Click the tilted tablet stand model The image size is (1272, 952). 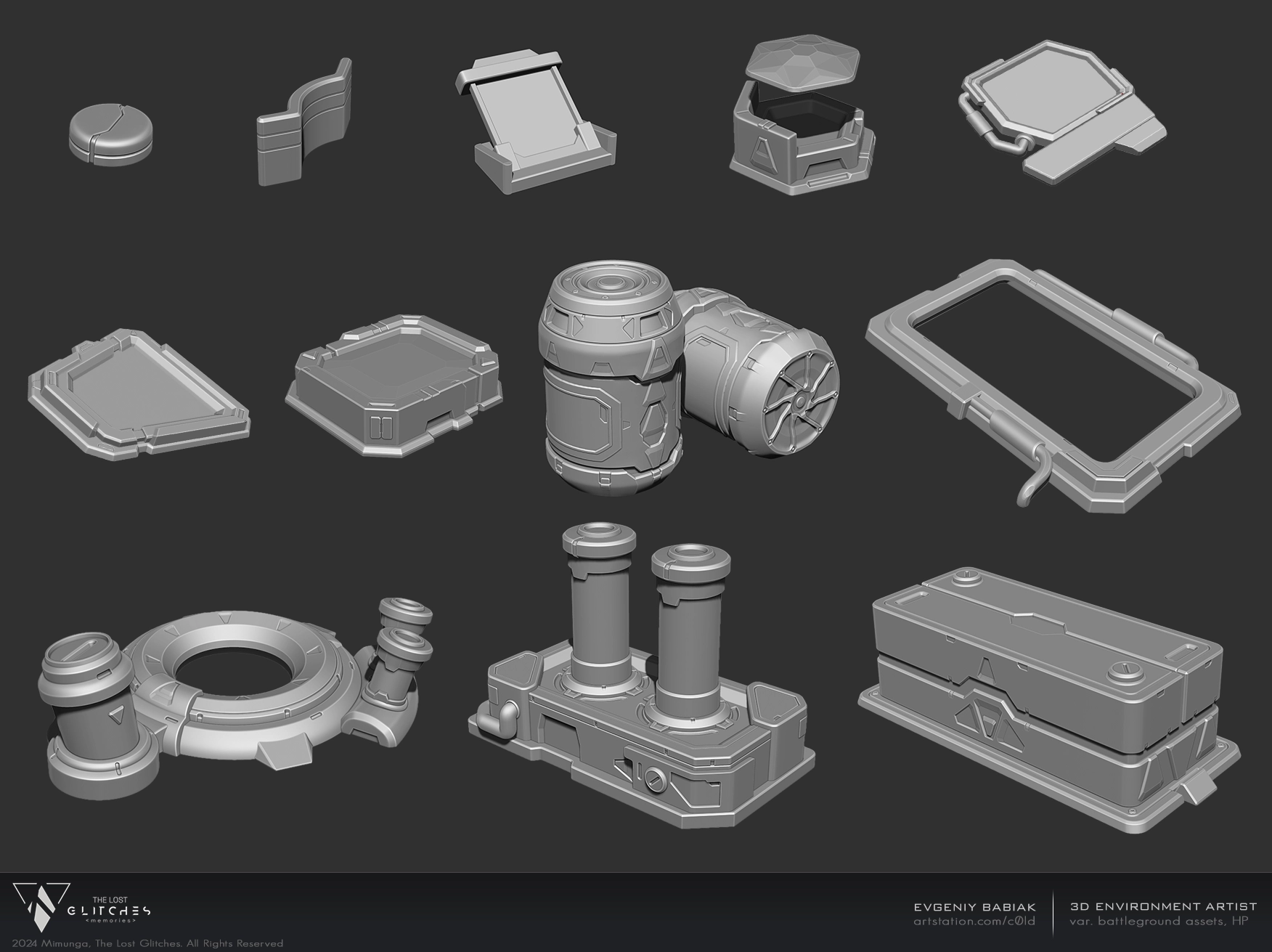[x=541, y=123]
